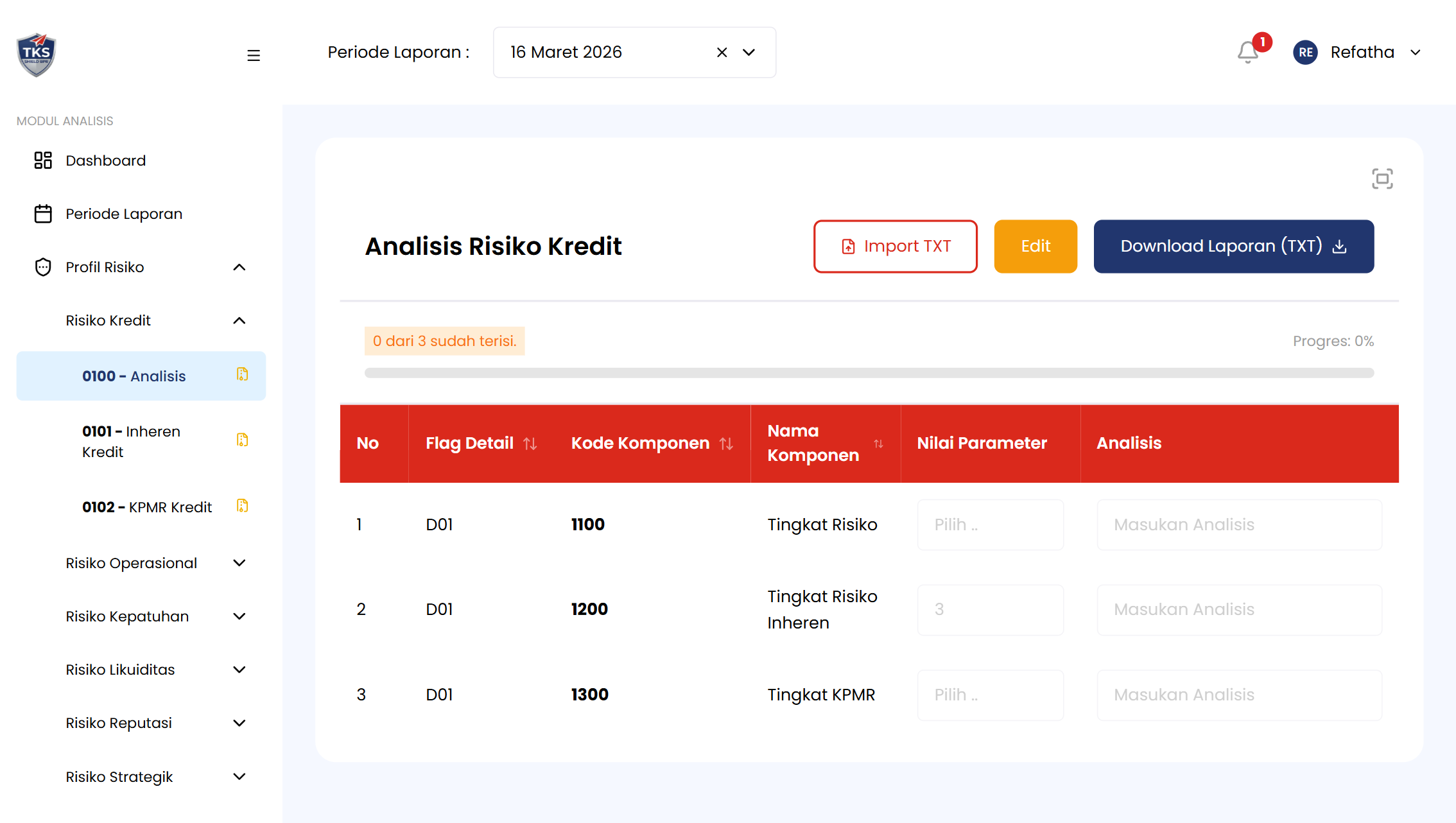Click the Masukan Analisis field for Tingkat Risiko
Image resolution: width=1456 pixels, height=823 pixels.
click(x=1239, y=524)
